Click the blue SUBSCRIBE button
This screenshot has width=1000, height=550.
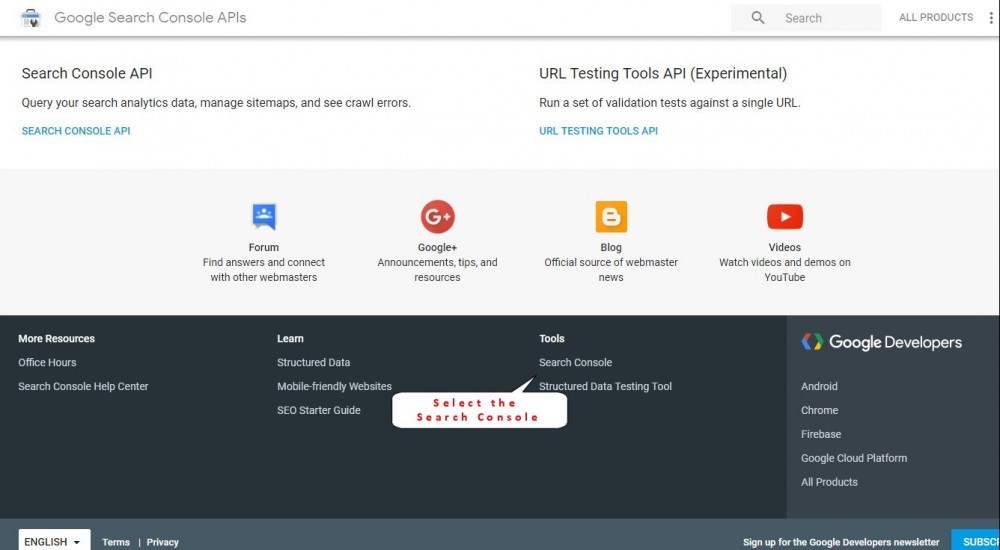tap(976, 540)
